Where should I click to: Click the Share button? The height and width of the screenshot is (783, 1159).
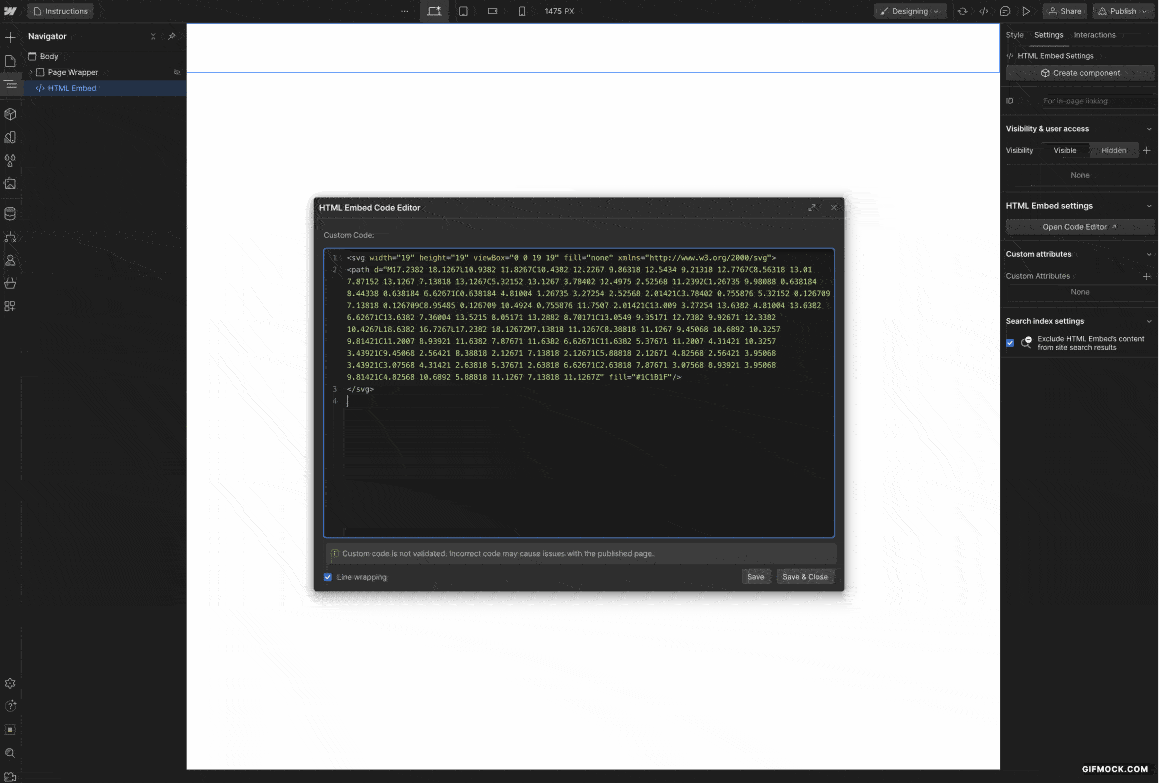pos(1064,11)
